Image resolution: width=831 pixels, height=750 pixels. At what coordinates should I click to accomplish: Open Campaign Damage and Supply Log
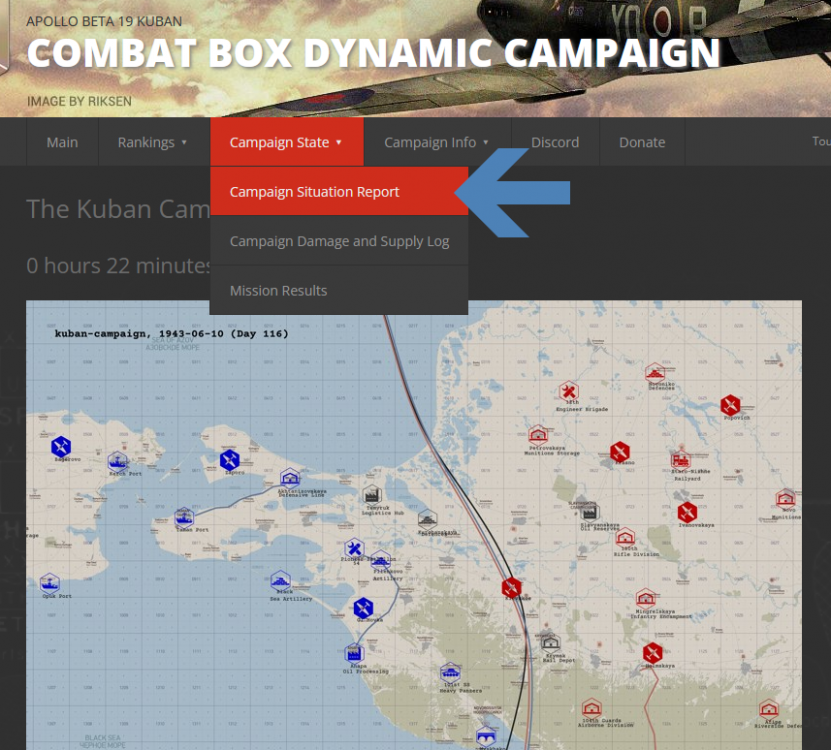coord(339,241)
